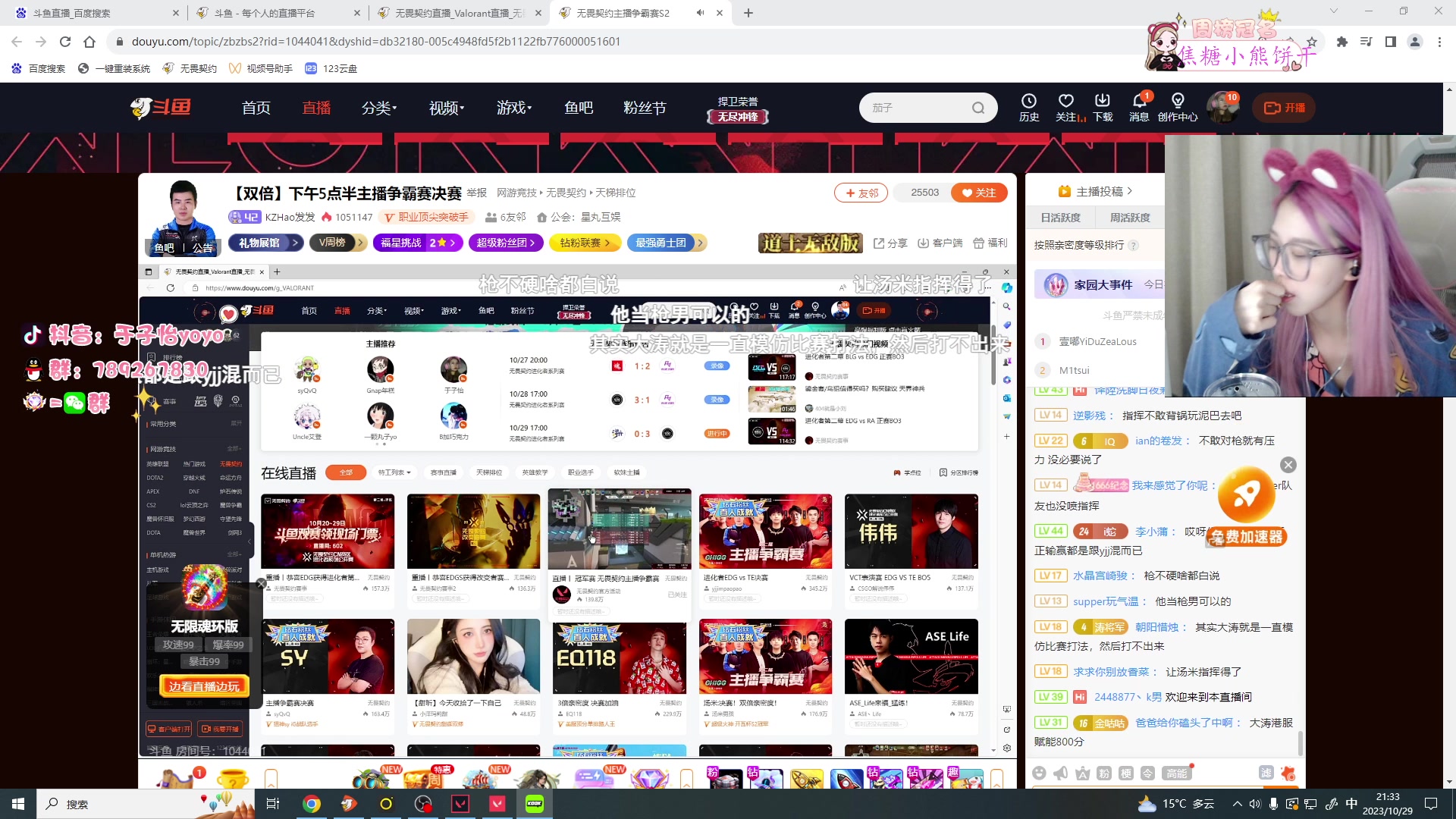Expand the 视频 dropdown in the nav
Viewport: 1456px width, 819px height.
click(447, 108)
